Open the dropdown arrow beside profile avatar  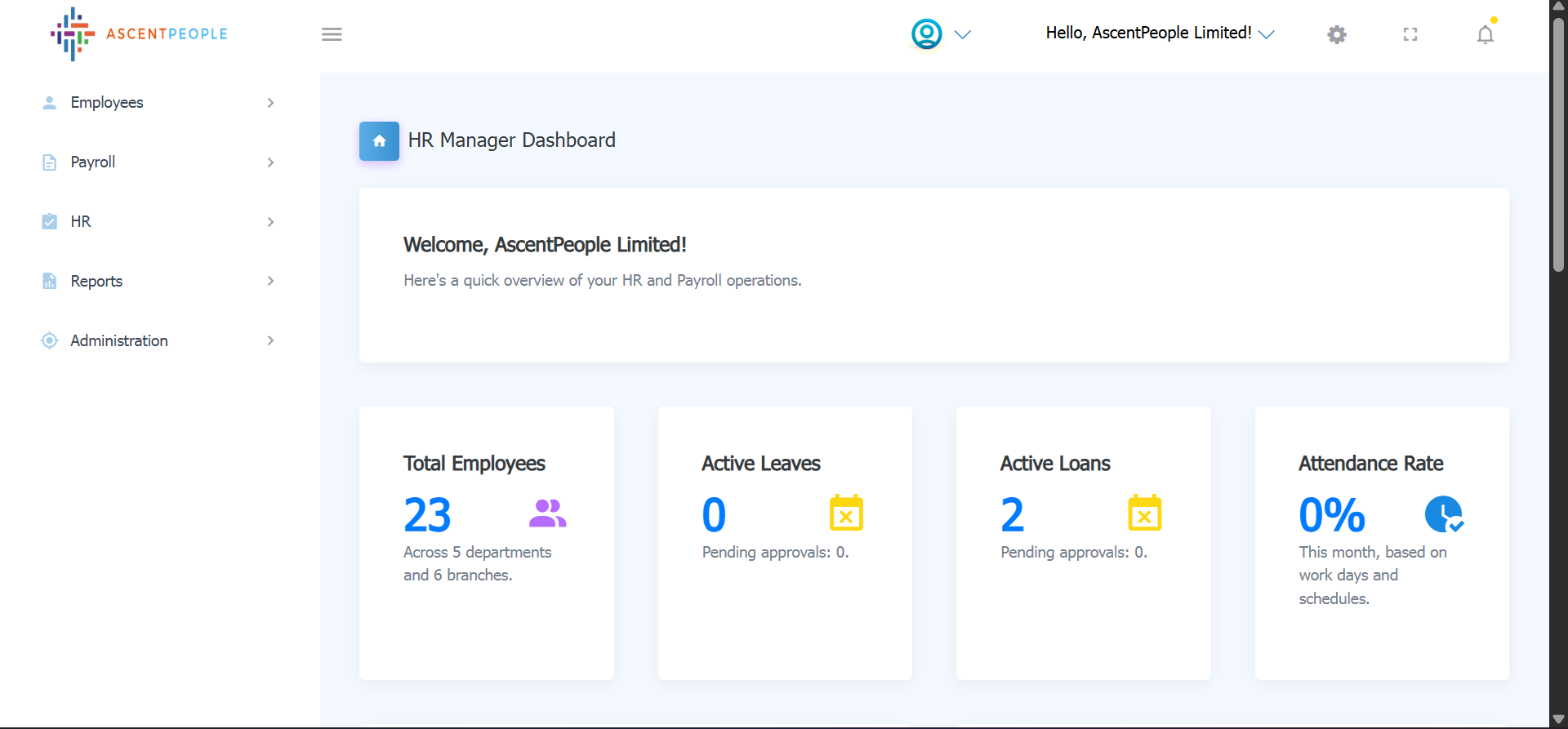963,34
